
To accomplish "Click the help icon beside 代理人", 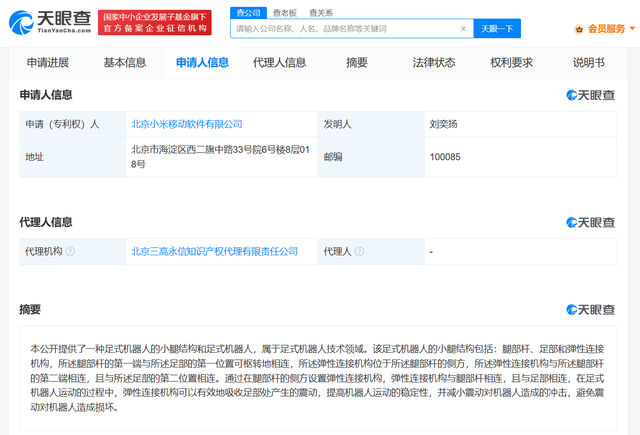I will point(359,251).
